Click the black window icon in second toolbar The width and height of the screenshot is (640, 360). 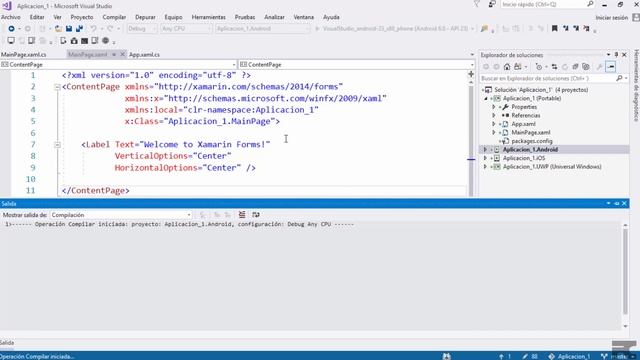pyautogui.click(x=84, y=41)
